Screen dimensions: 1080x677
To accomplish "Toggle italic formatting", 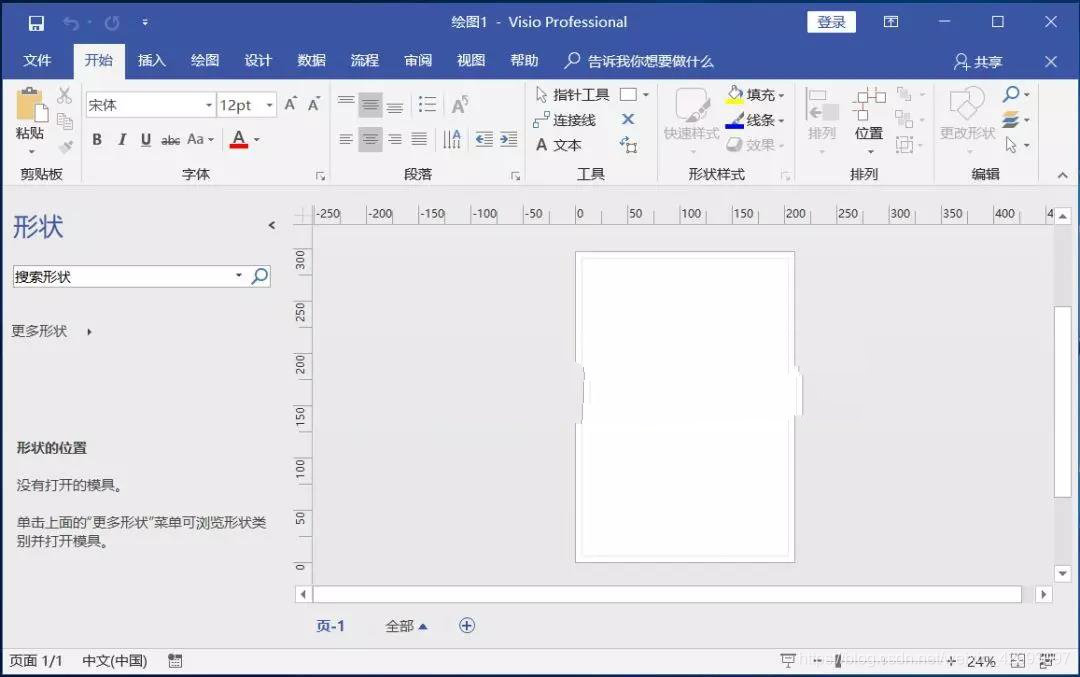I will [x=121, y=140].
